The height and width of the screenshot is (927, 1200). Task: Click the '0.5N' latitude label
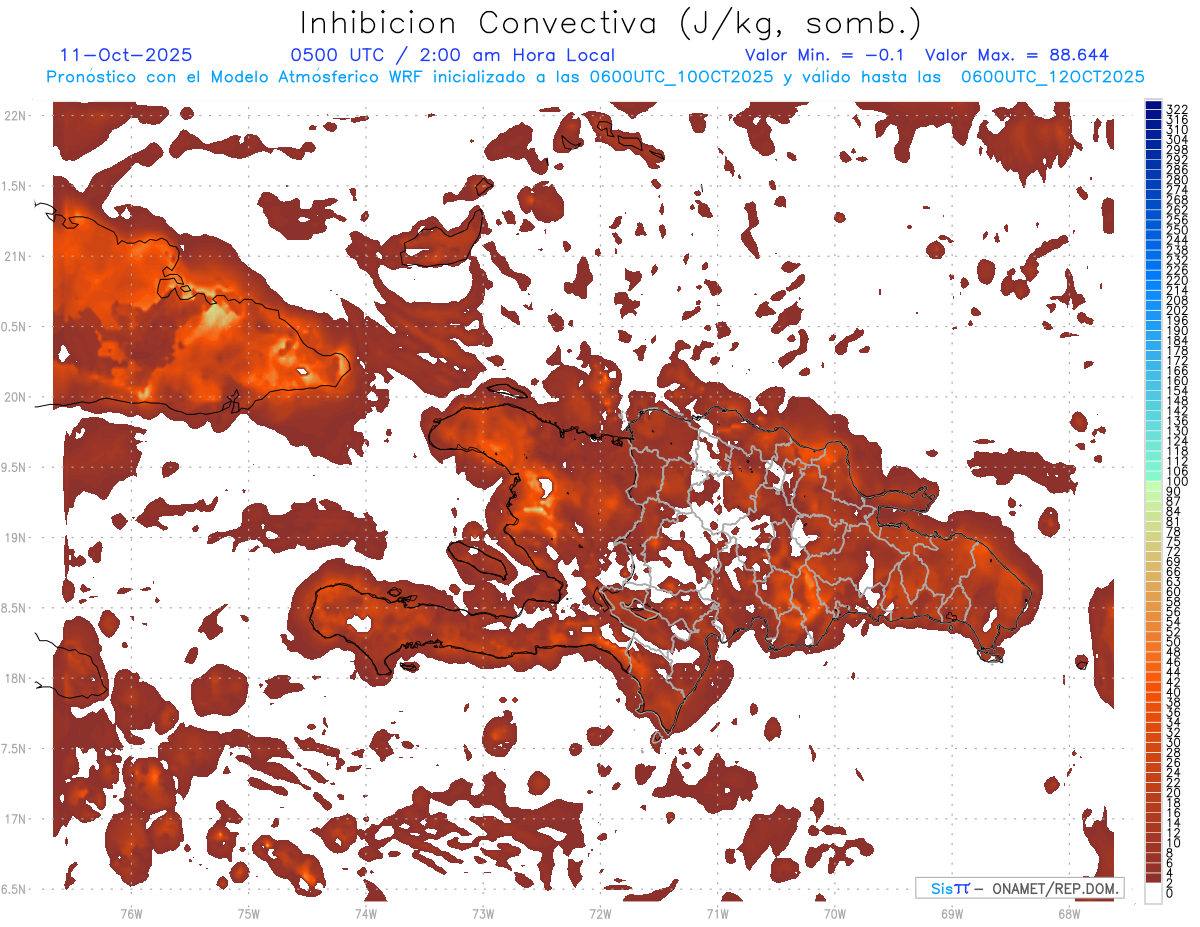pos(15,327)
